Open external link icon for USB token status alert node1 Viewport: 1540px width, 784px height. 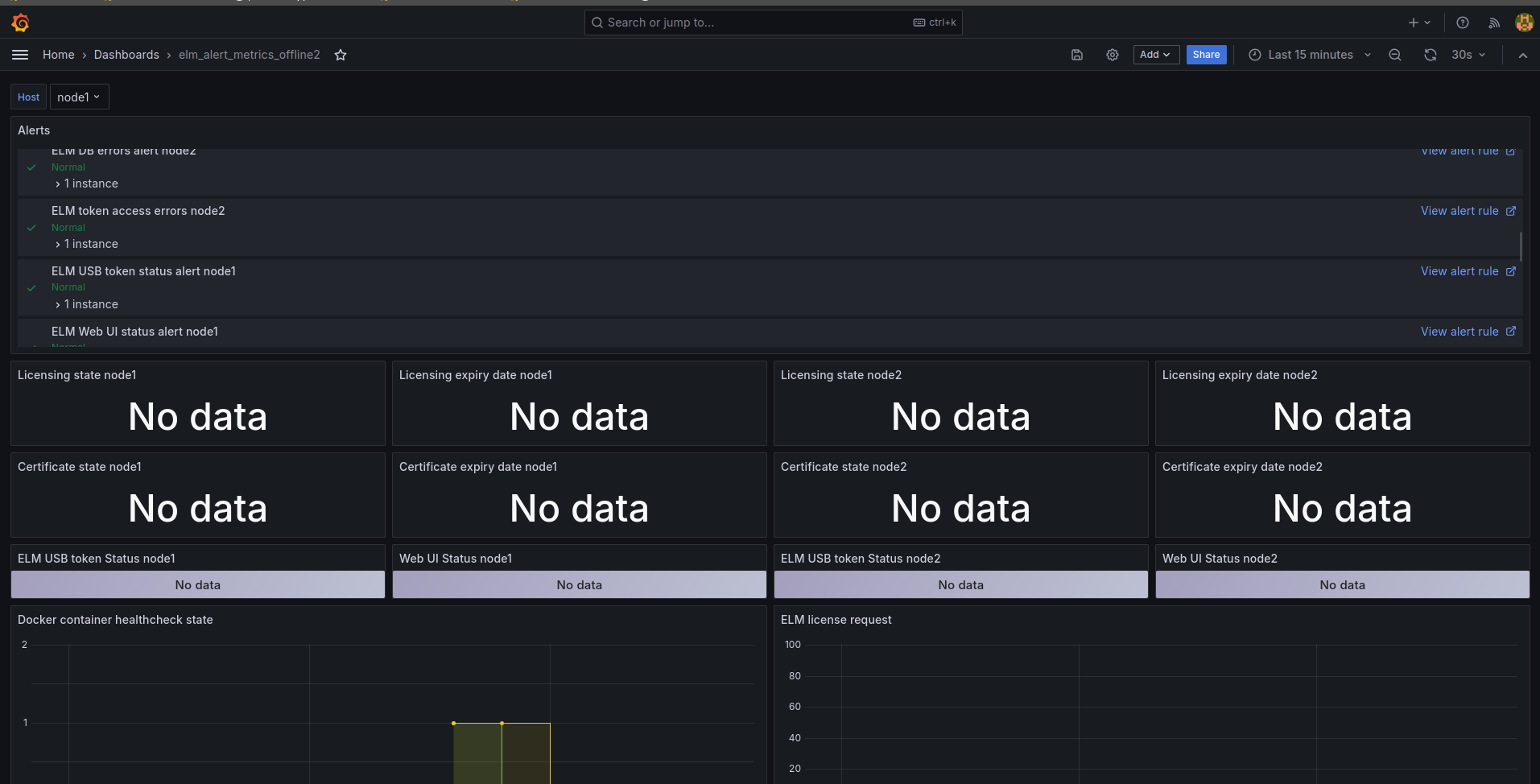(1511, 271)
